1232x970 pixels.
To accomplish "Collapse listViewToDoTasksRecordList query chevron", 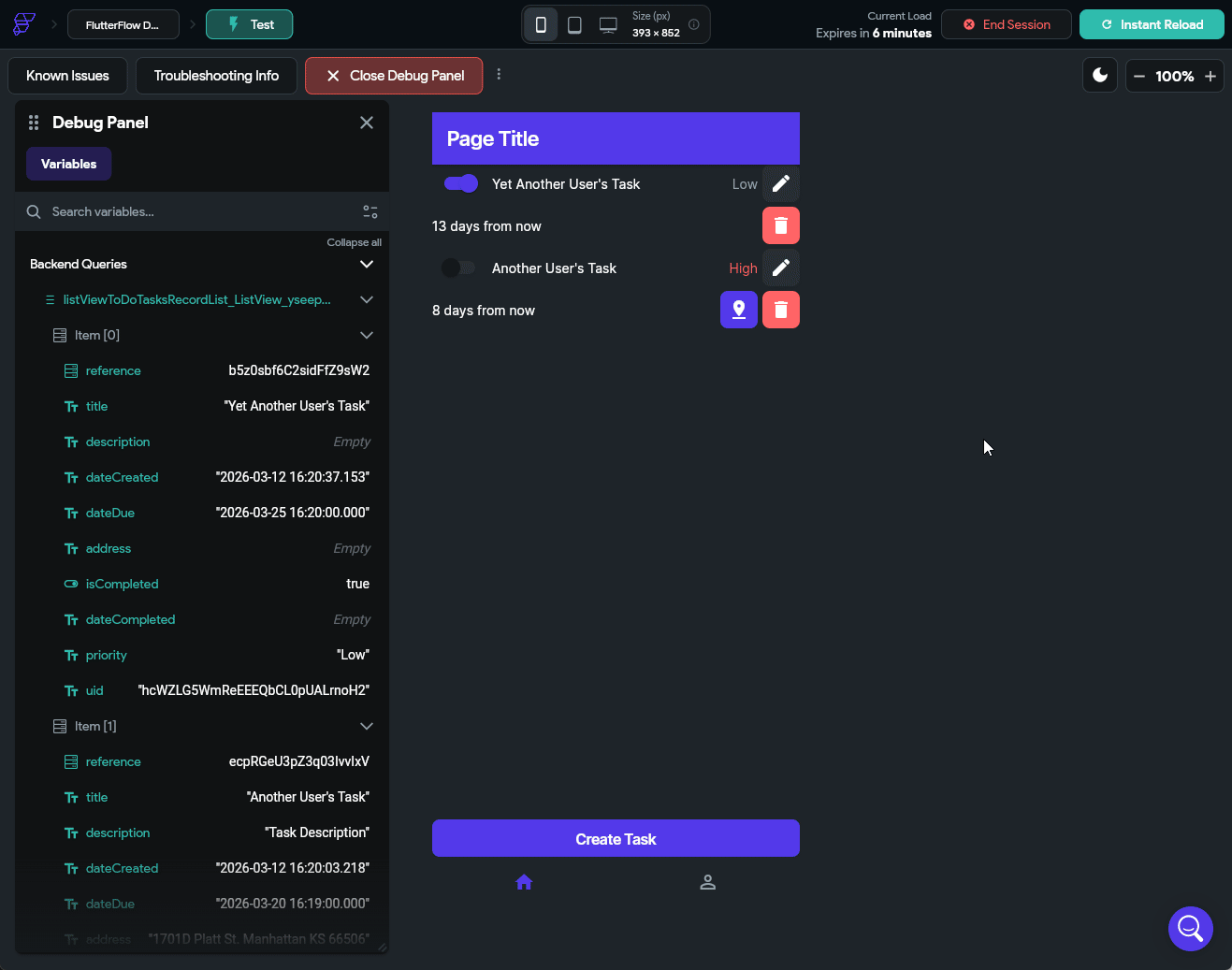I will click(x=367, y=299).
